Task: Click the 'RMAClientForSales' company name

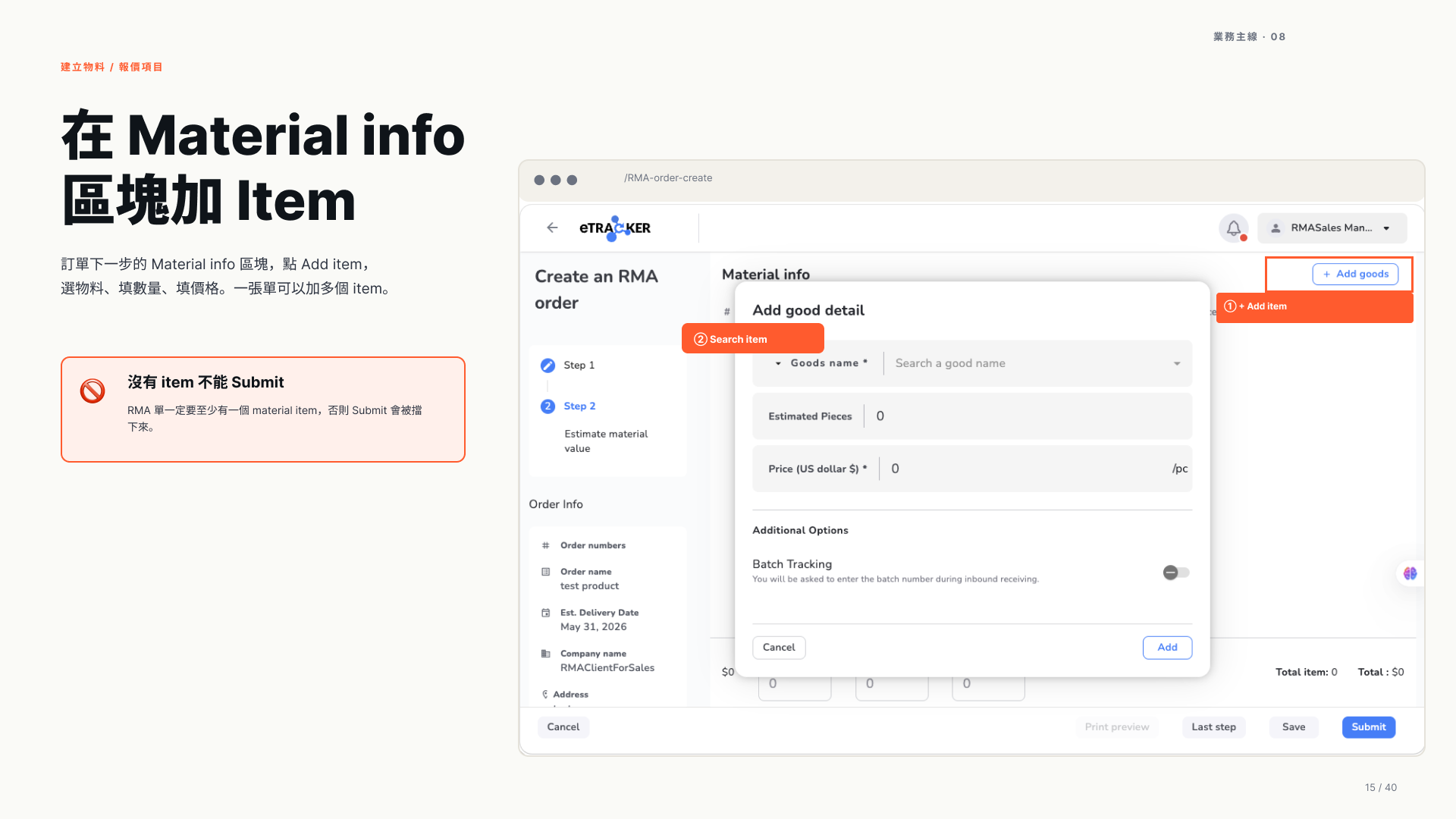Action: pyautogui.click(x=607, y=668)
